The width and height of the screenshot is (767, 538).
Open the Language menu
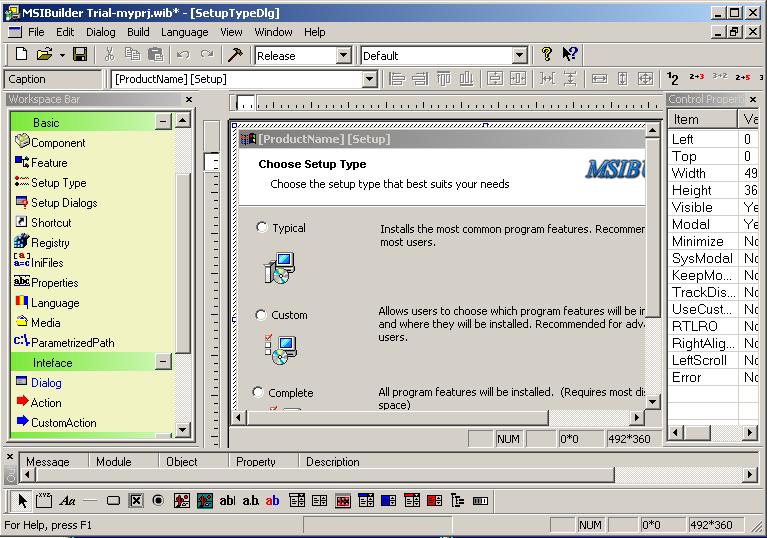pyautogui.click(x=184, y=32)
